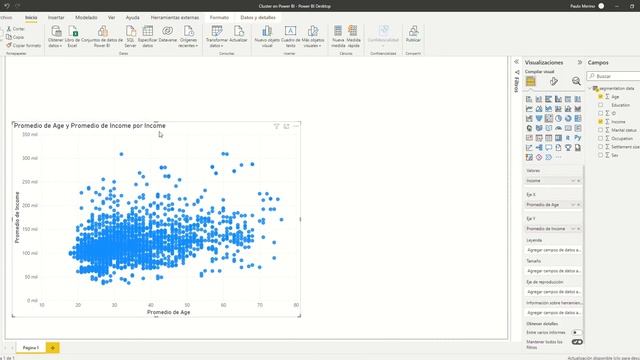Image resolution: width=640 pixels, height=360 pixels.
Task: Choose the decomposition tree visualization
Action: 539,148
